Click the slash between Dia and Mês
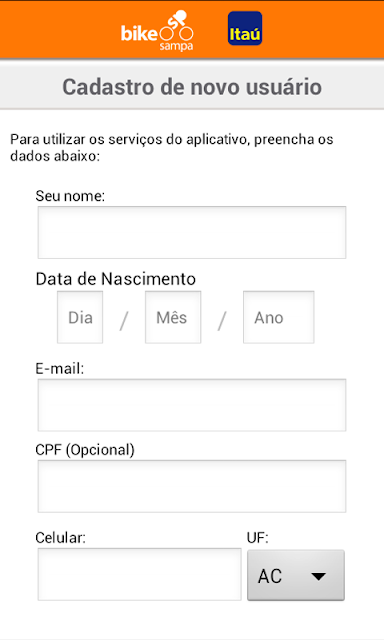The image size is (384, 640). 124,321
